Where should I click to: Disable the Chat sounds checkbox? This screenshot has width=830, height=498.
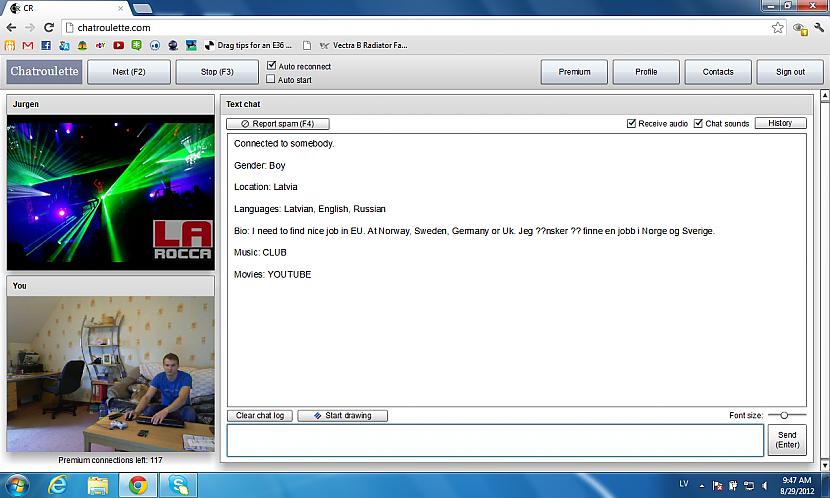click(698, 123)
